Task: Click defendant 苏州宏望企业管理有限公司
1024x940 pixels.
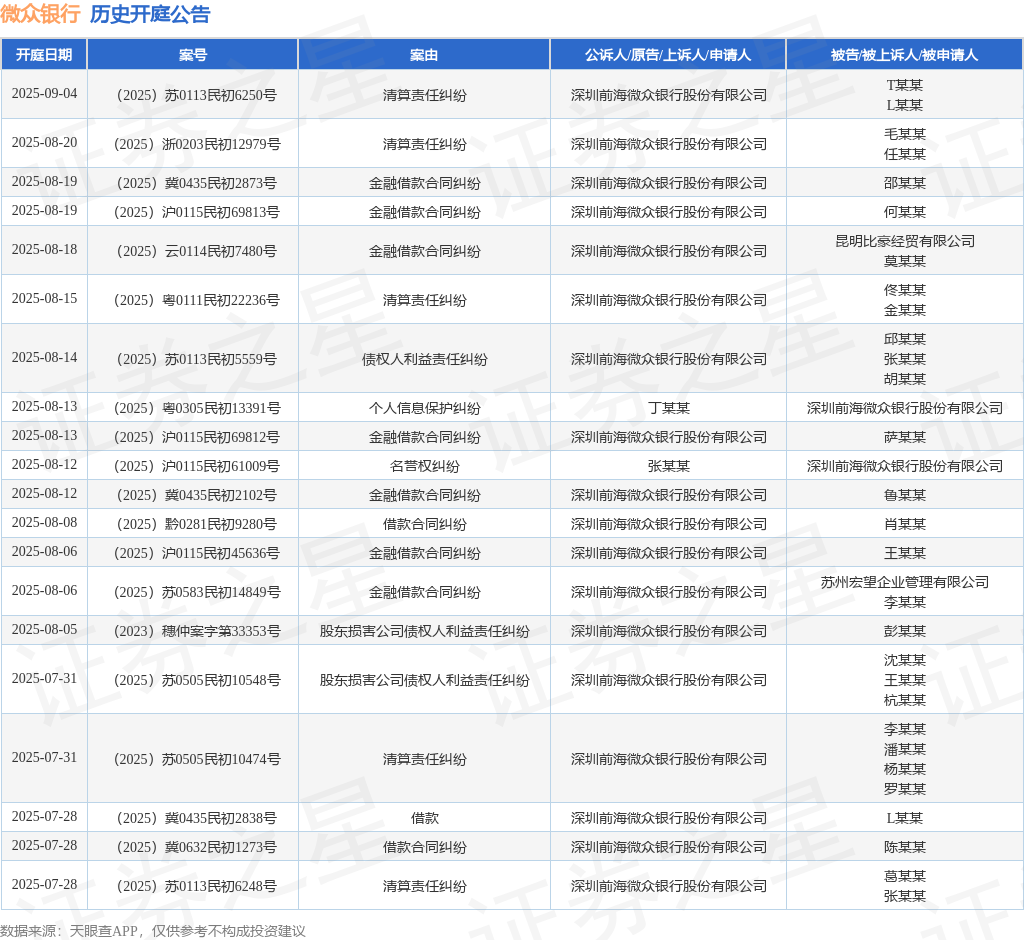Action: click(x=904, y=582)
